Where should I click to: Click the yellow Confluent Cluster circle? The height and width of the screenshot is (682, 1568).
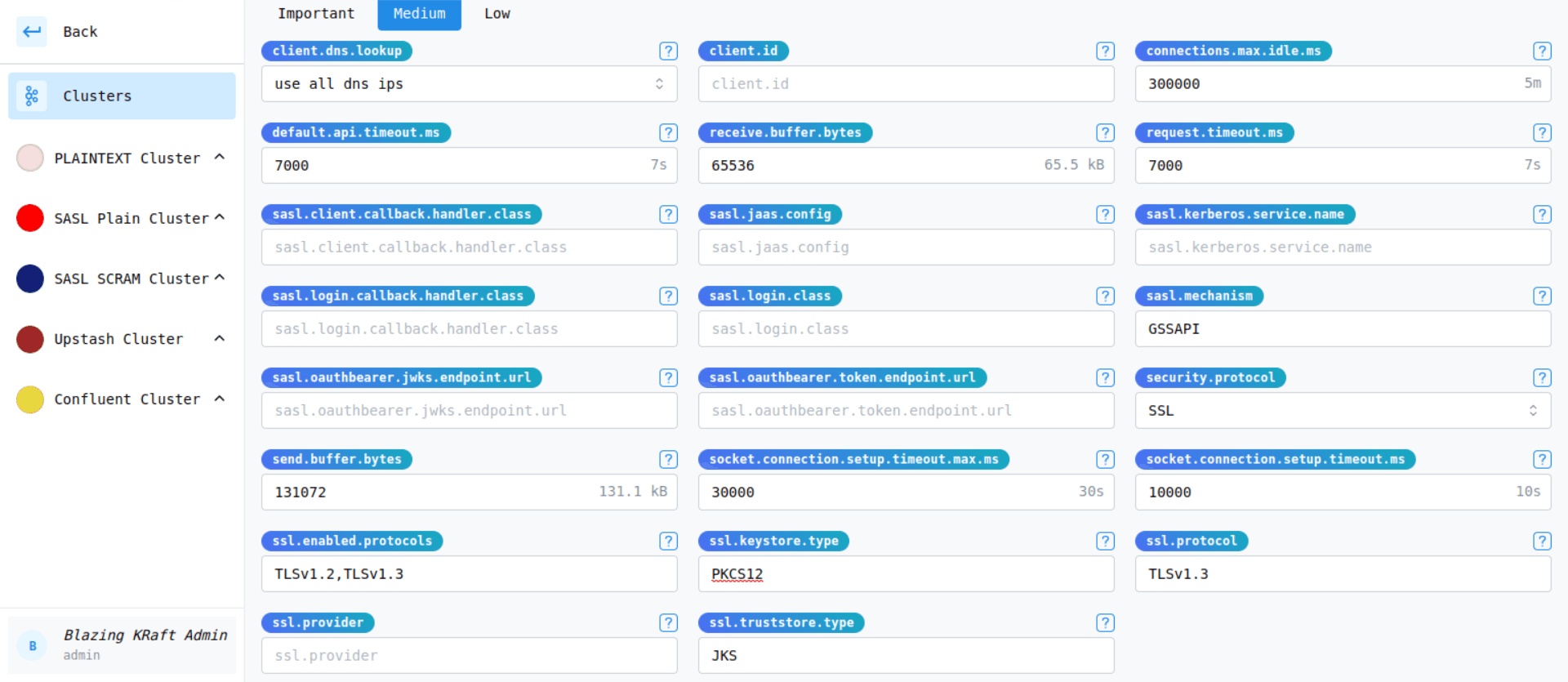coord(30,399)
